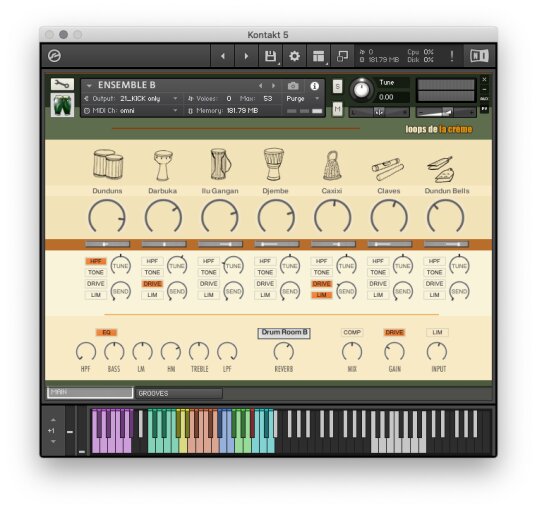537x510 pixels.
Task: Go to previous instrument in toolbar
Action: (223, 56)
